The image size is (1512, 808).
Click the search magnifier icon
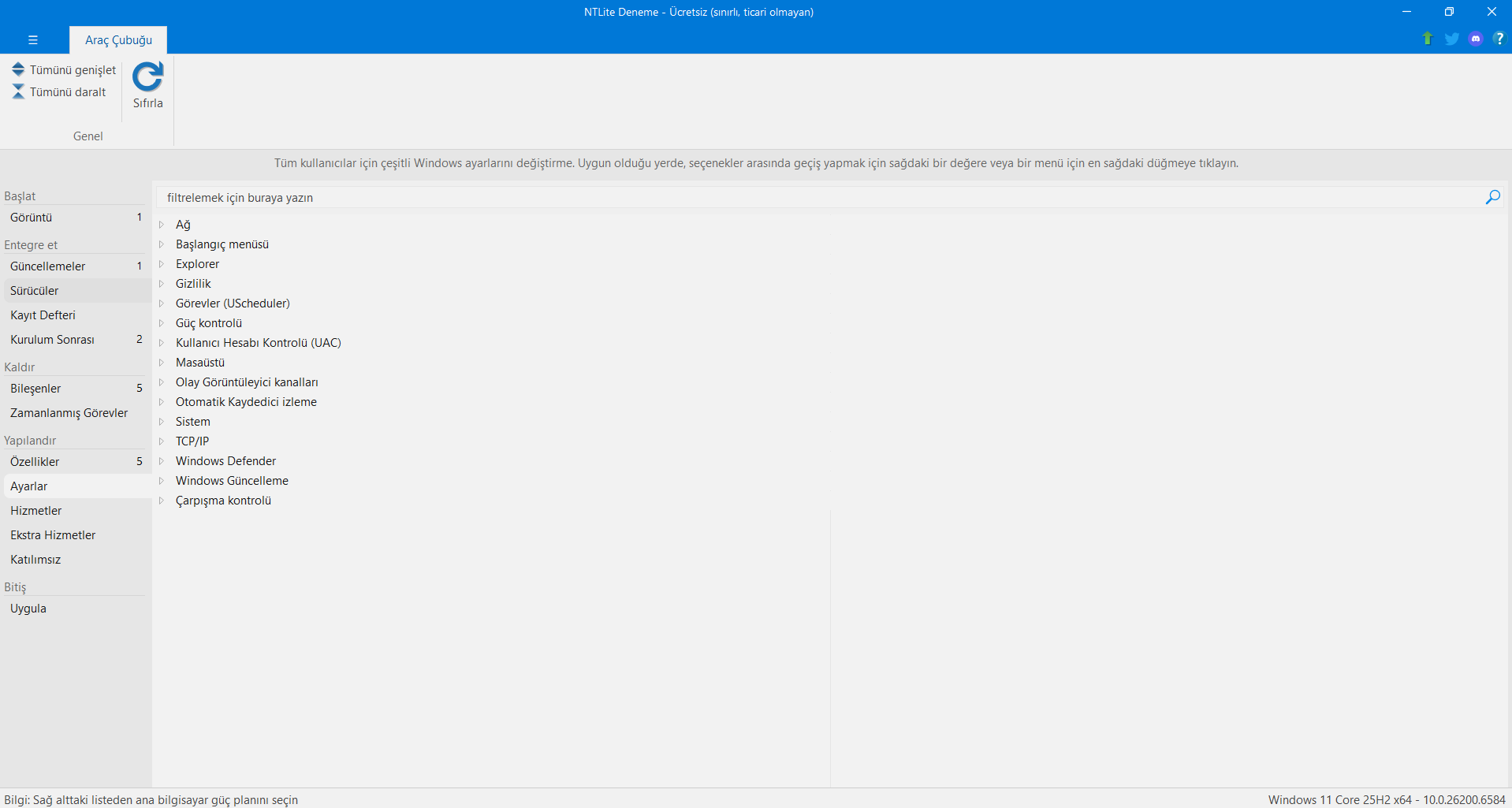click(x=1492, y=197)
